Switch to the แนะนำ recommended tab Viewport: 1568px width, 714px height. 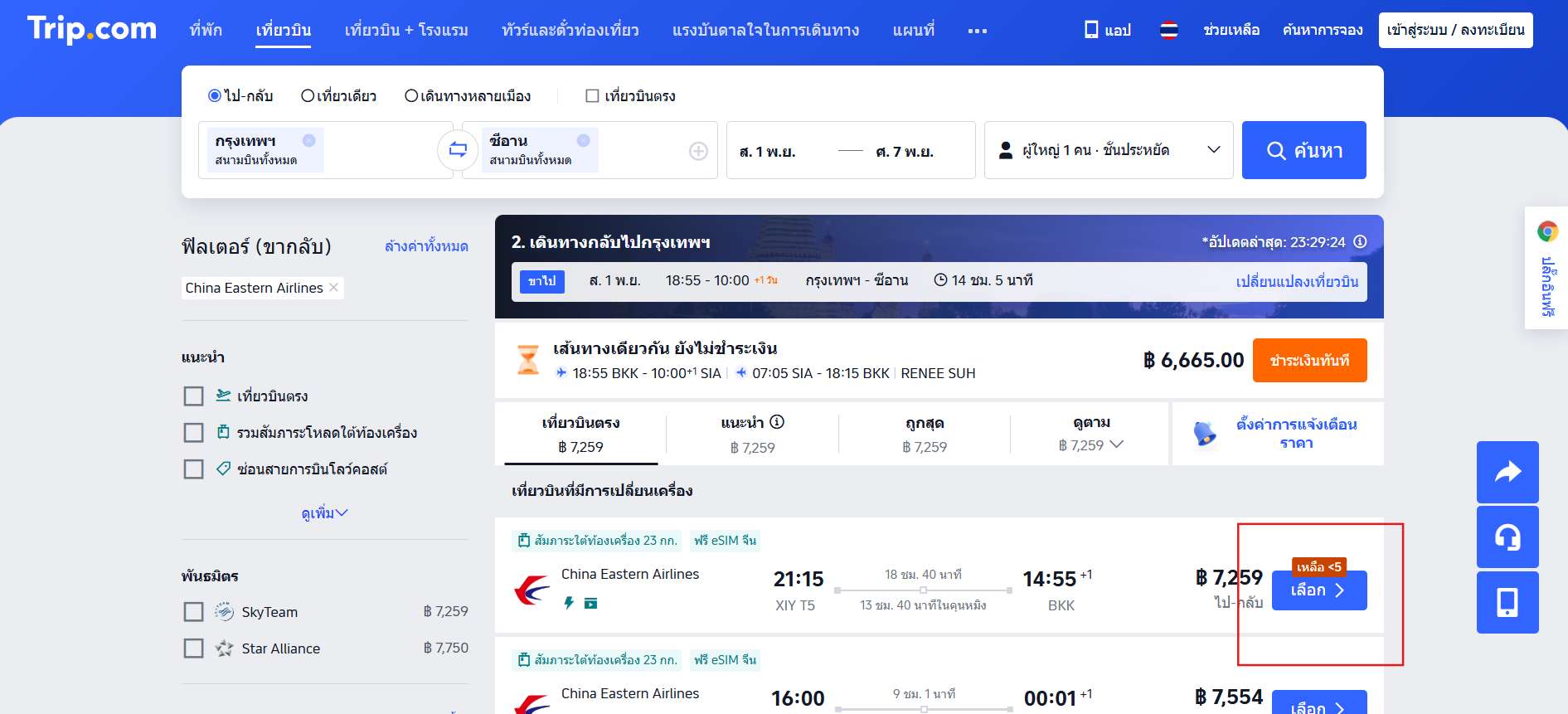[752, 434]
